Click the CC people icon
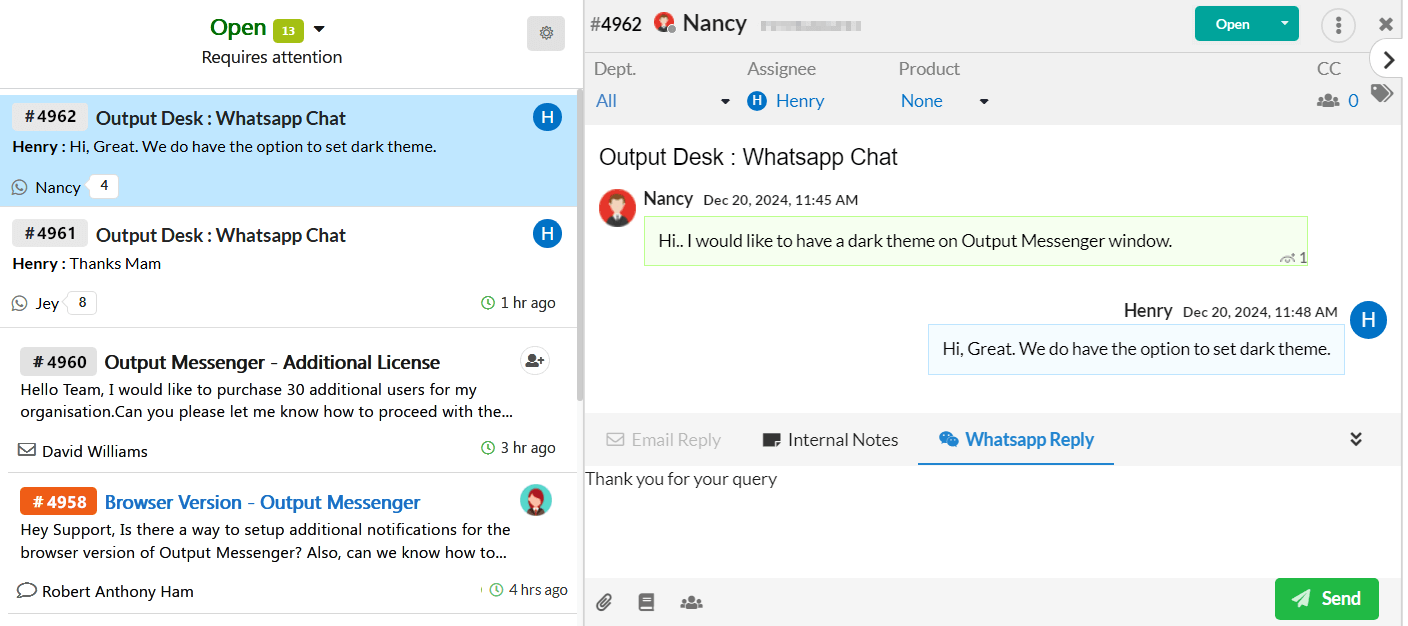 (1328, 101)
